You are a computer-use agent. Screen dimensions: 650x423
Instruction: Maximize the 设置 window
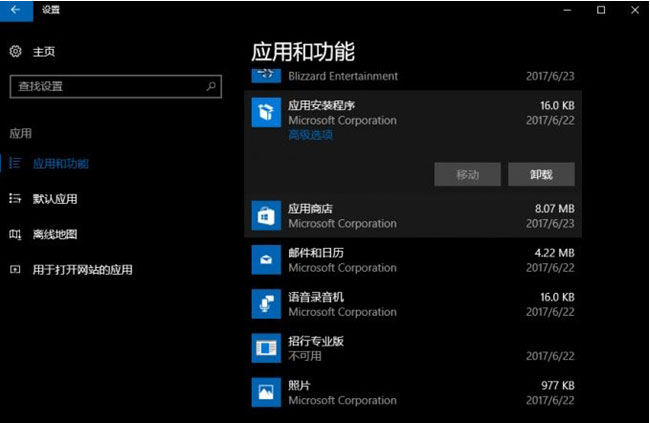(x=601, y=10)
